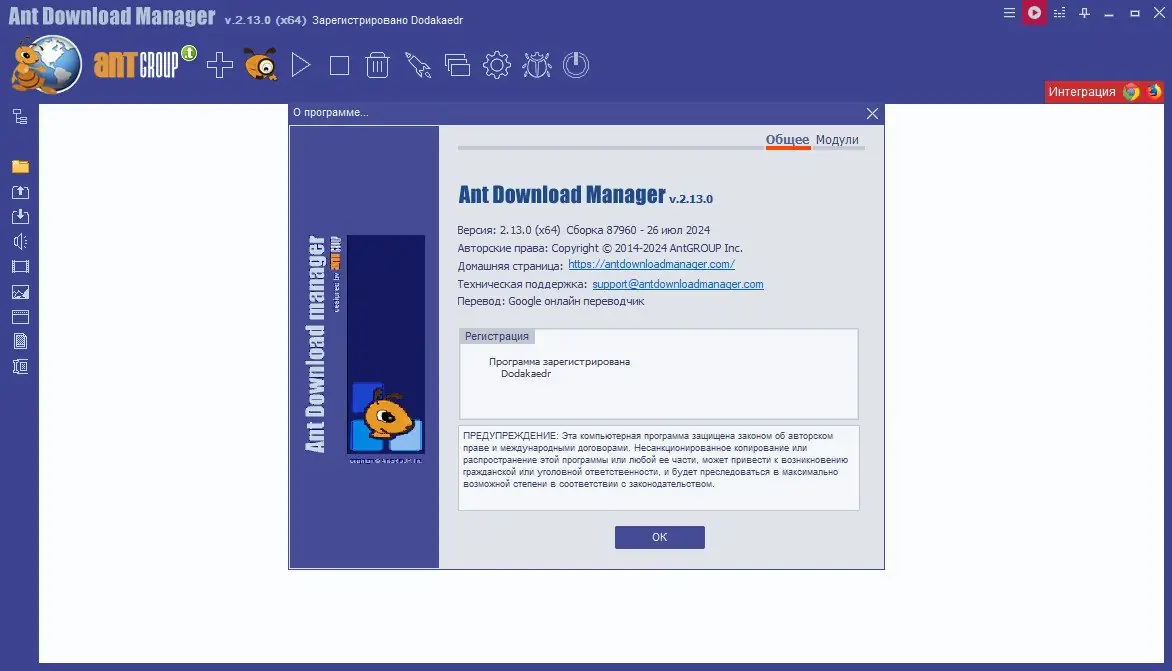1172x671 pixels.
Task: Click the Firefox integration icon
Action: click(x=1154, y=92)
